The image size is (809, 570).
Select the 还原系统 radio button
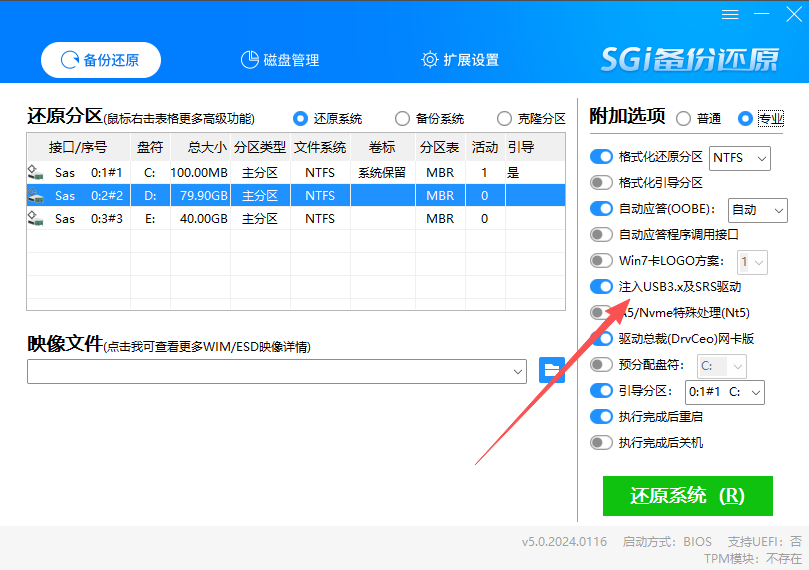point(300,119)
